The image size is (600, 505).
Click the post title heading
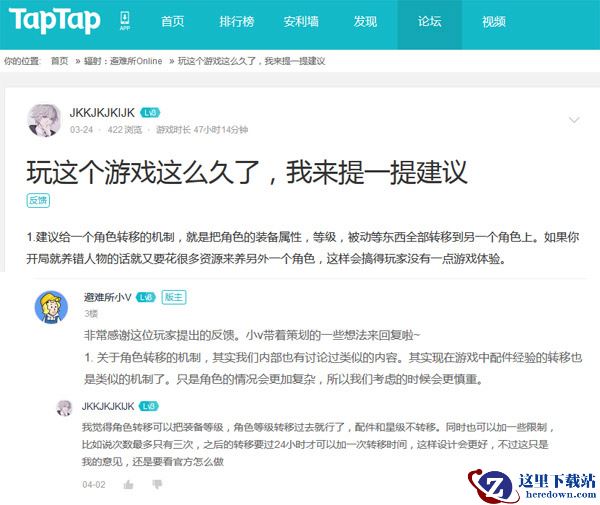[x=247, y=172]
